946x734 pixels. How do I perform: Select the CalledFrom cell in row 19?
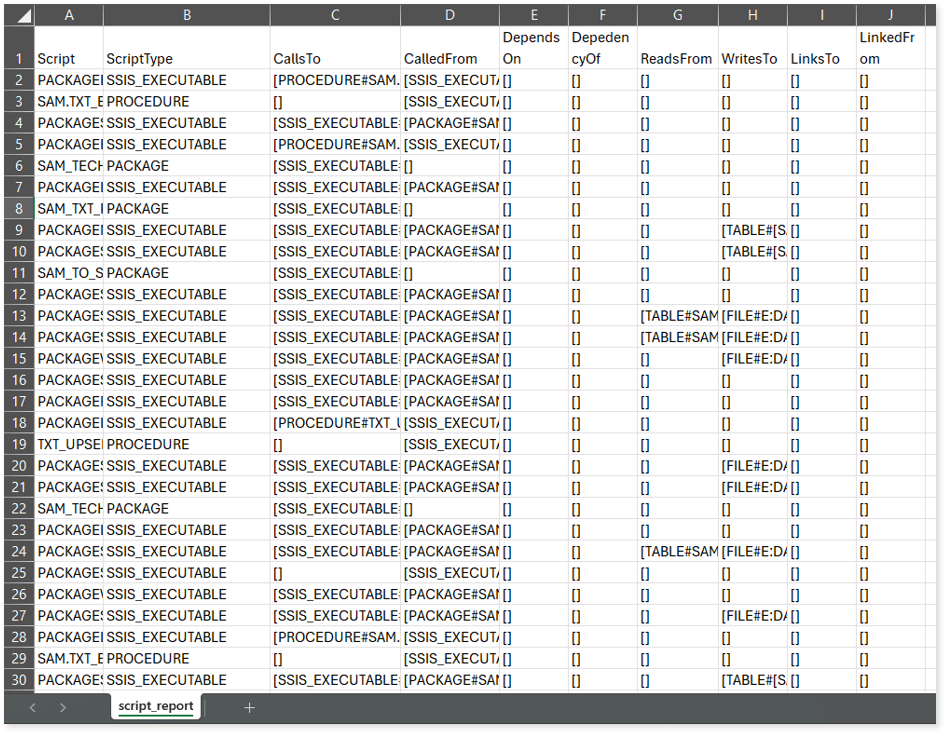pyautogui.click(x=450, y=444)
